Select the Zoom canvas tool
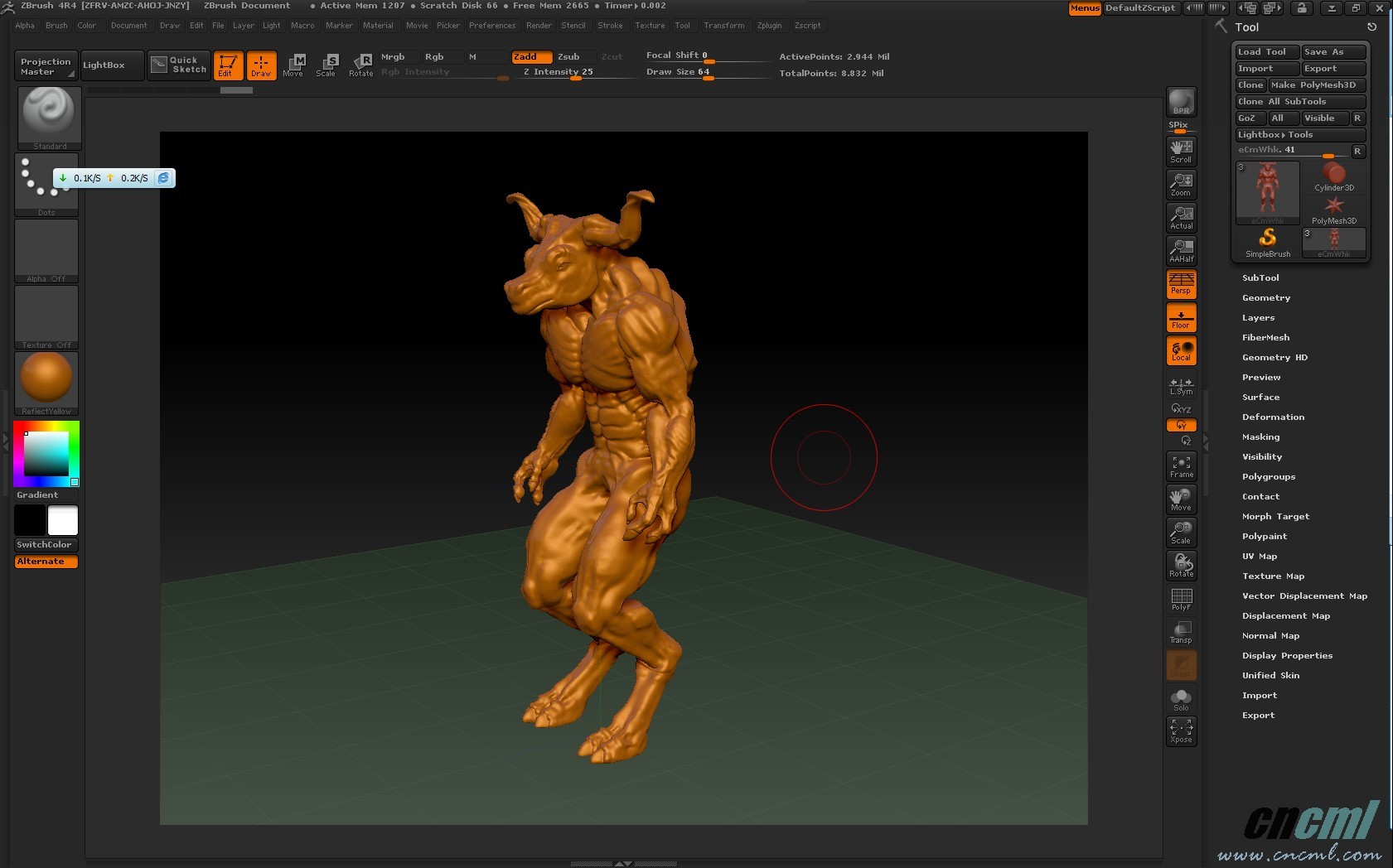 [1181, 184]
